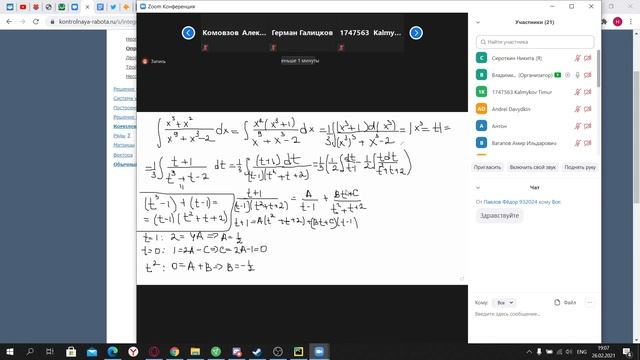Image resolution: width=640 pixels, height=360 pixels.
Task: Open Windows taskbar search
Action: click(x=30, y=351)
